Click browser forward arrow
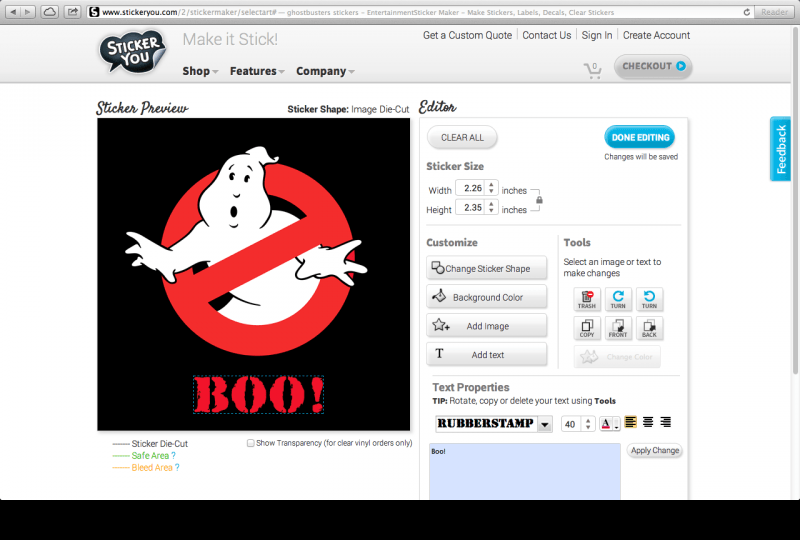The image size is (800, 540). tap(28, 12)
